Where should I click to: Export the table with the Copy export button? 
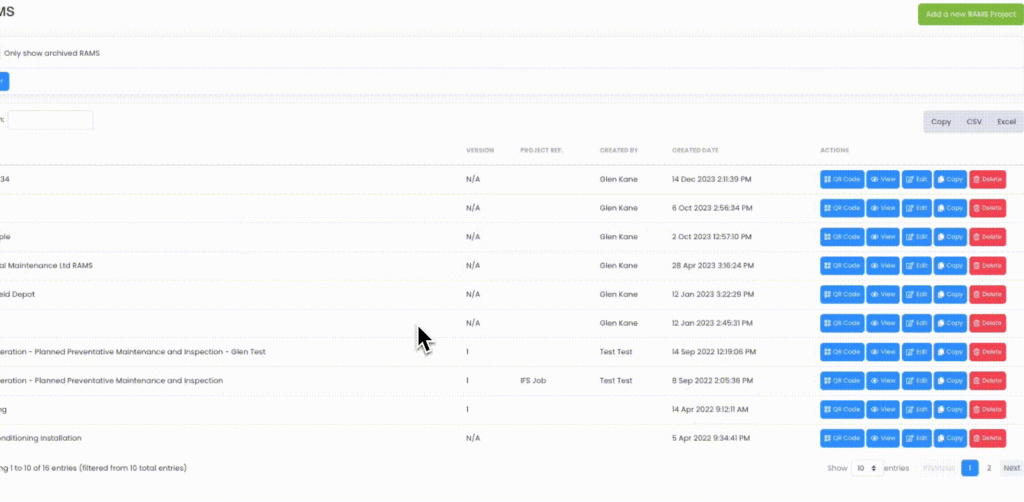click(x=940, y=121)
